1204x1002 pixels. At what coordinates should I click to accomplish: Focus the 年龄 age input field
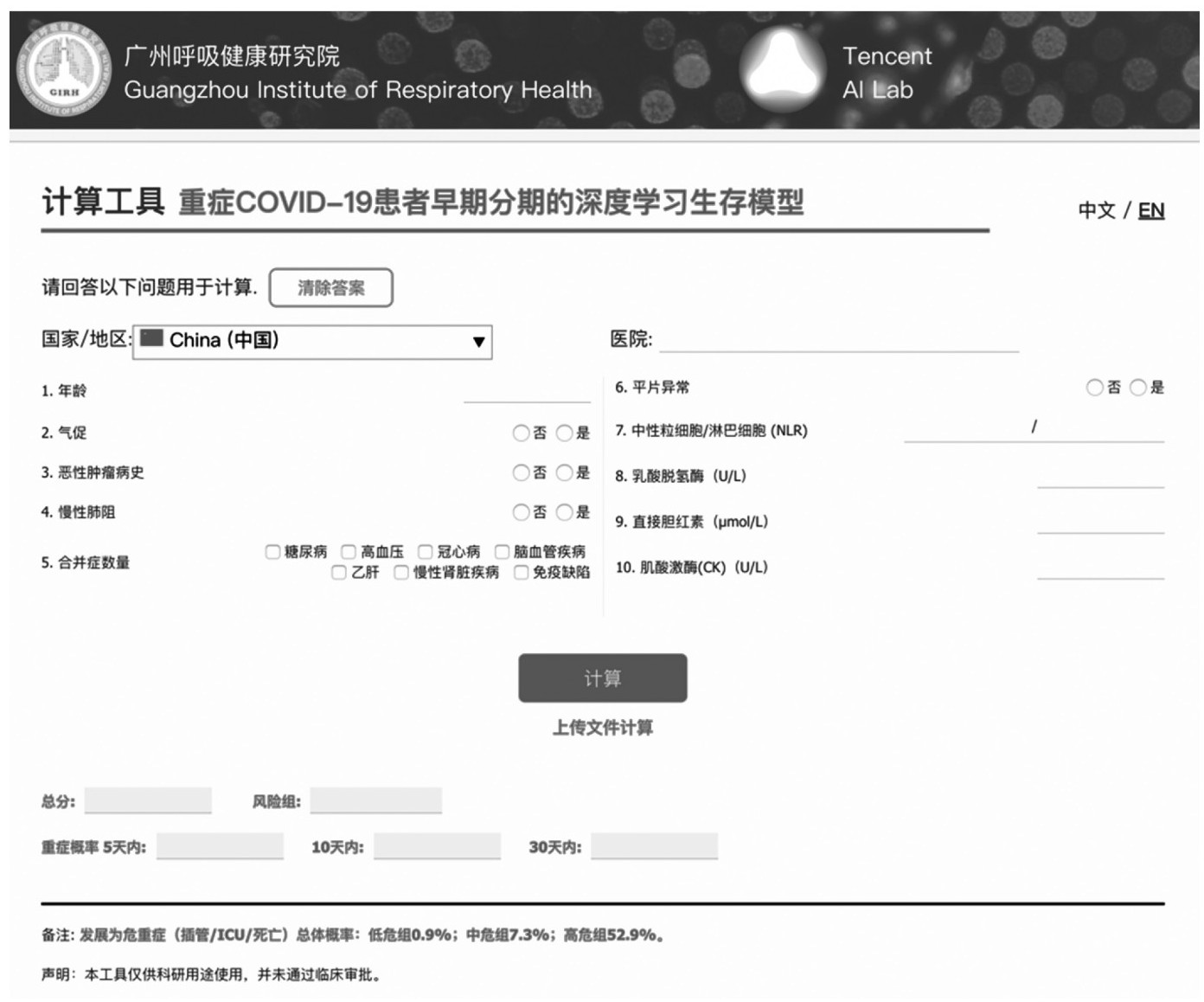pos(527,390)
